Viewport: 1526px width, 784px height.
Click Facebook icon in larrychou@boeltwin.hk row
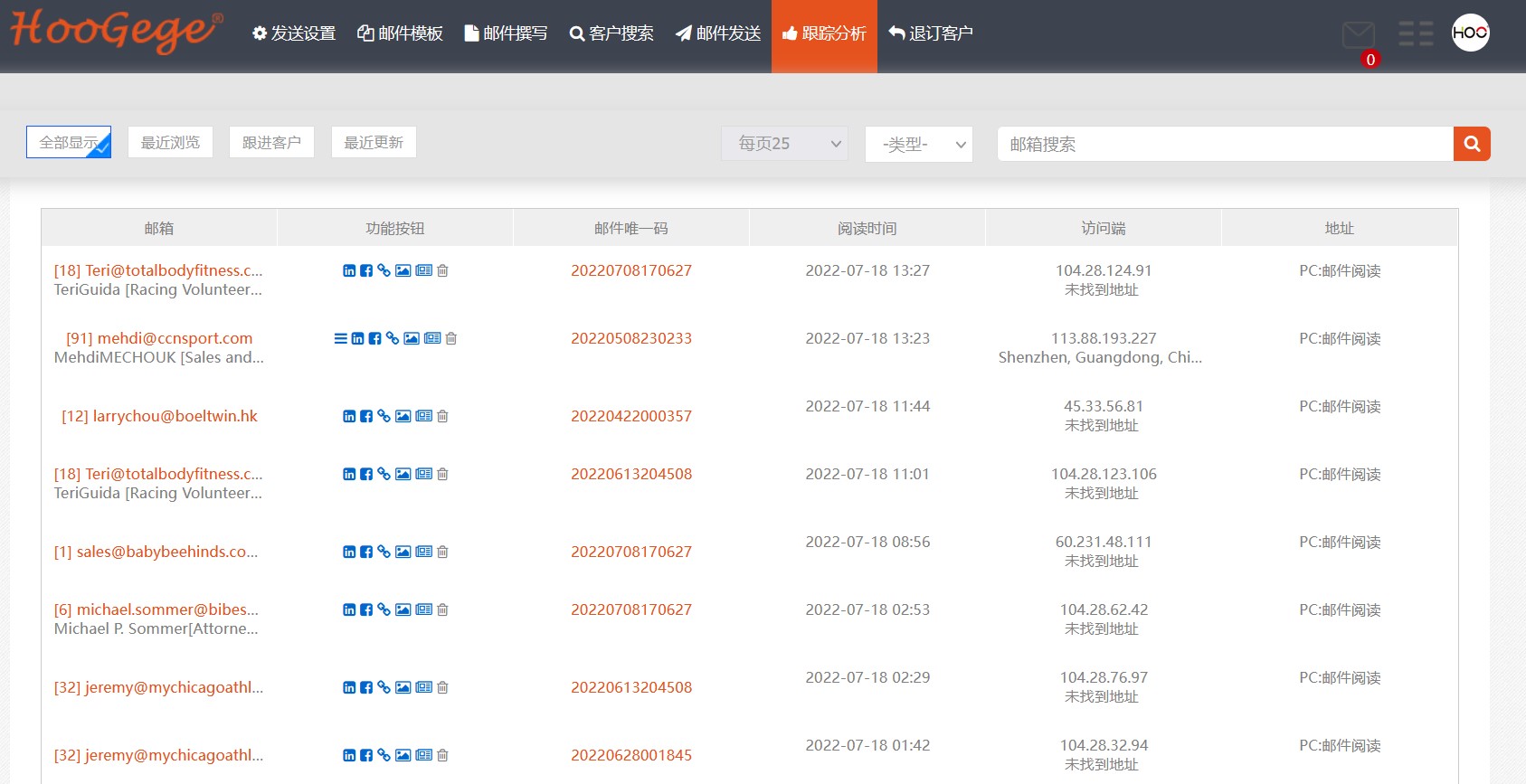[x=366, y=416]
